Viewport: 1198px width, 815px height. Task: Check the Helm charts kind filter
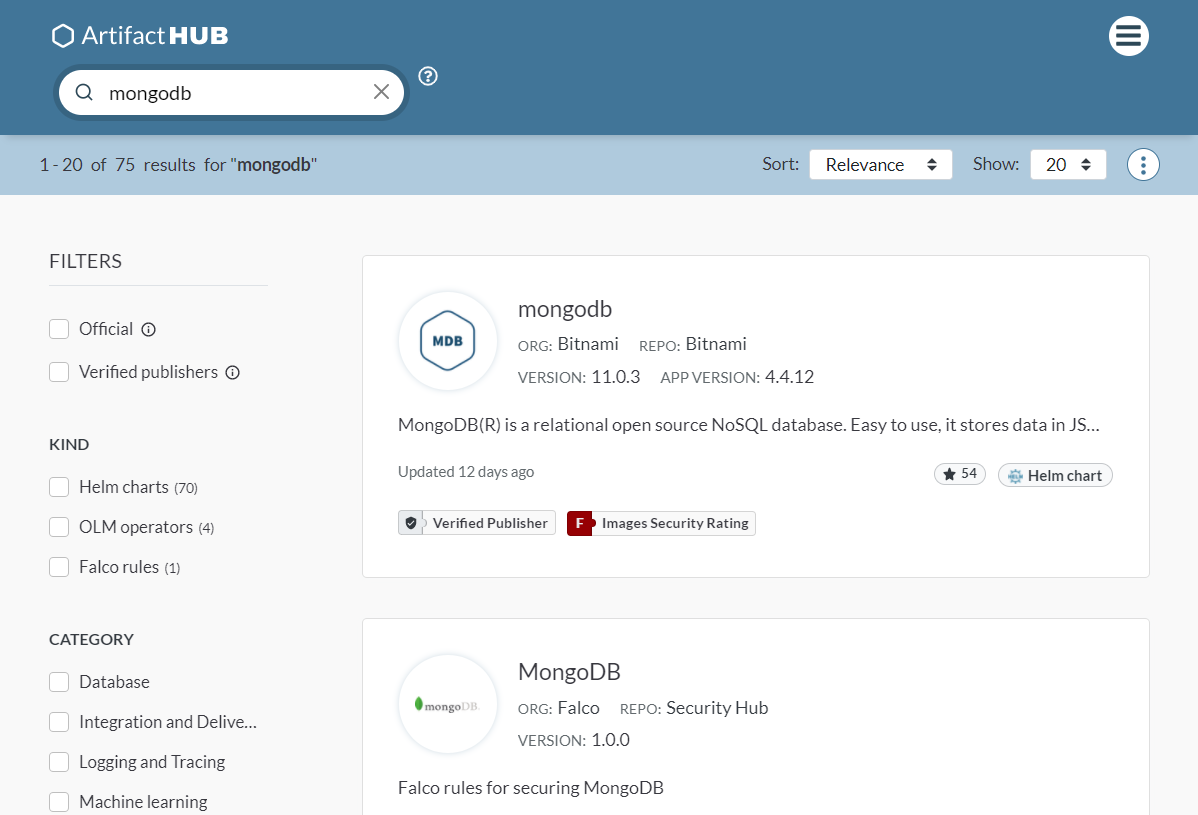59,487
